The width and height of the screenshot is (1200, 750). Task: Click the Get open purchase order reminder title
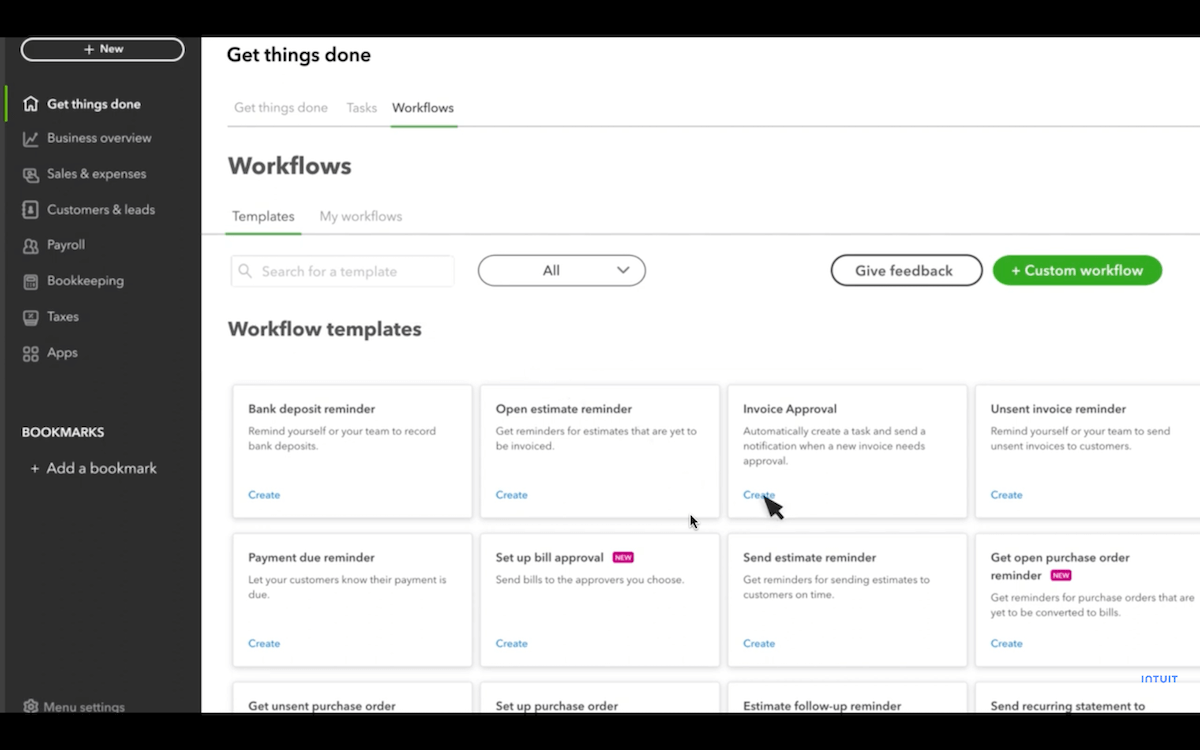click(x=1060, y=566)
